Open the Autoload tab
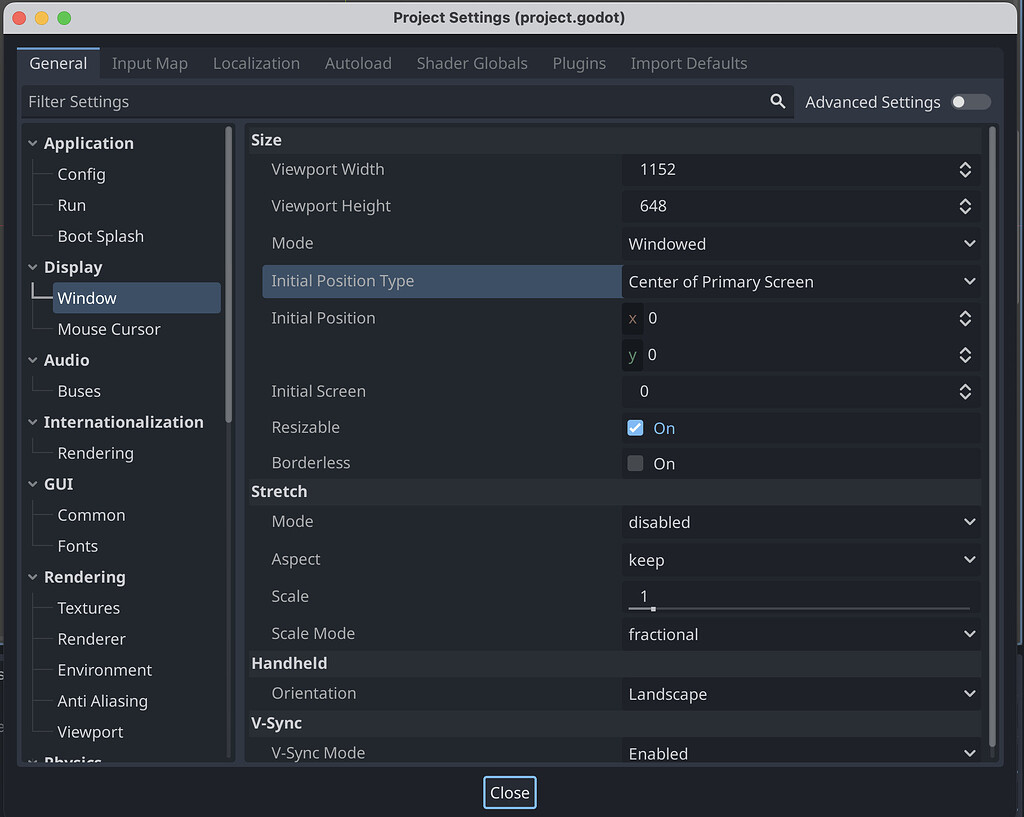 [x=358, y=63]
